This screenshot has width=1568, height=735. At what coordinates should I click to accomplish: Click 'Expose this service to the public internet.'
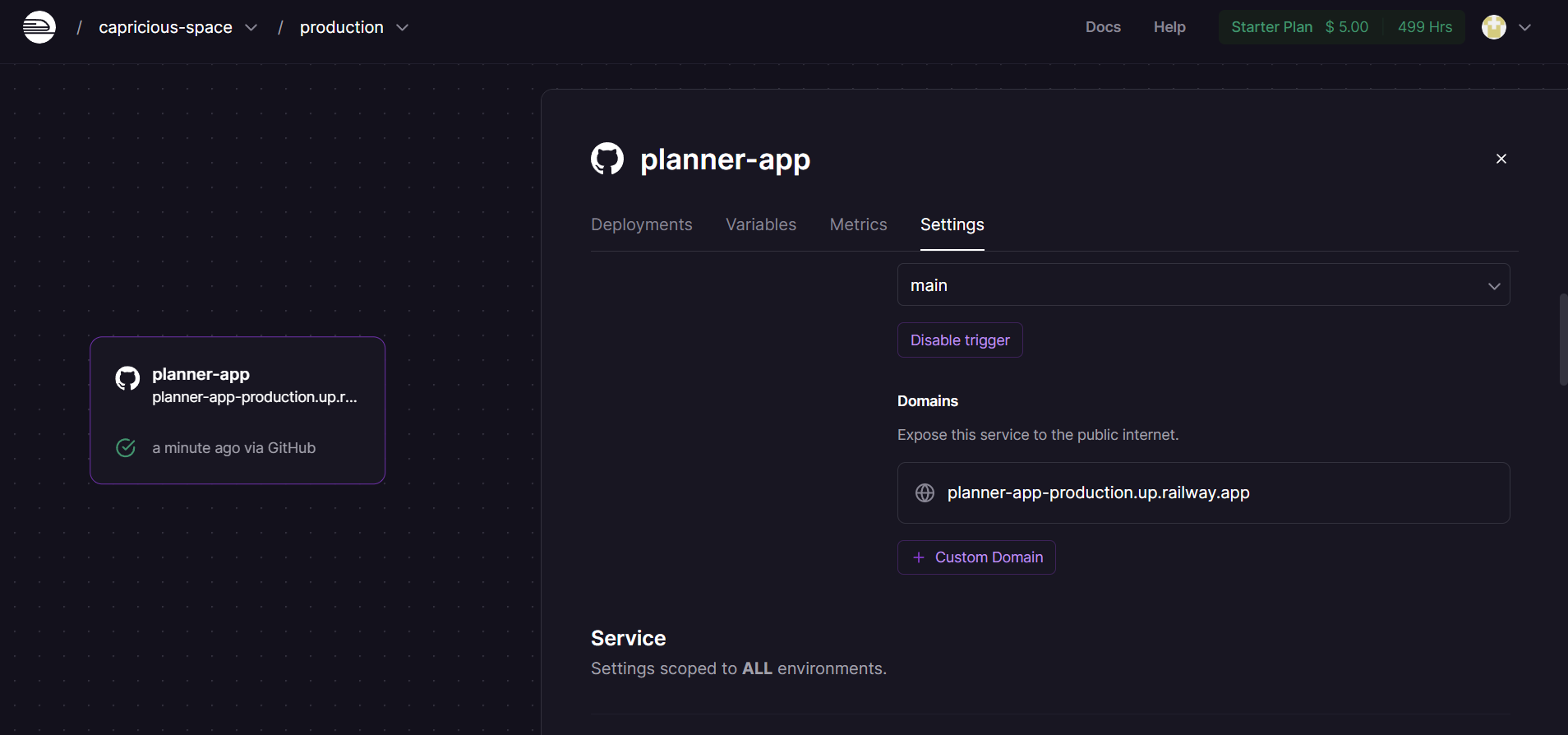click(1038, 435)
